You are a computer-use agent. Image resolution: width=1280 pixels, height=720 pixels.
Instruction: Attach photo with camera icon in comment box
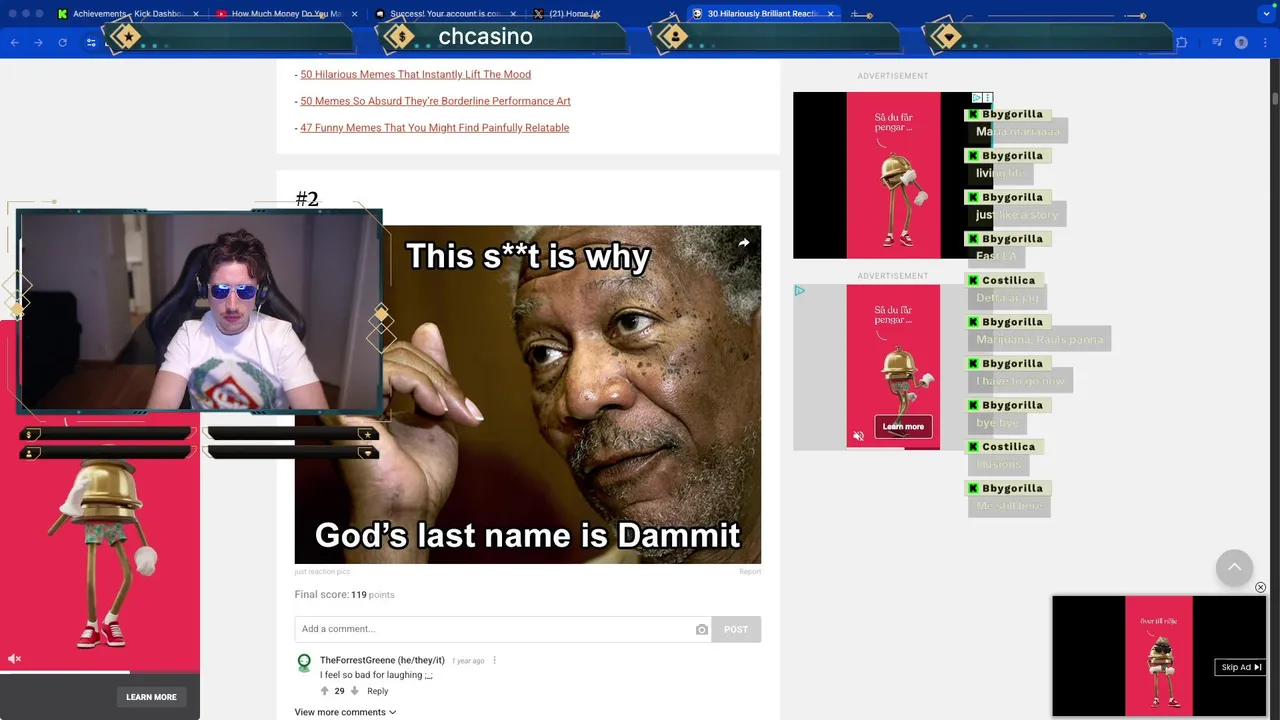coord(701,629)
